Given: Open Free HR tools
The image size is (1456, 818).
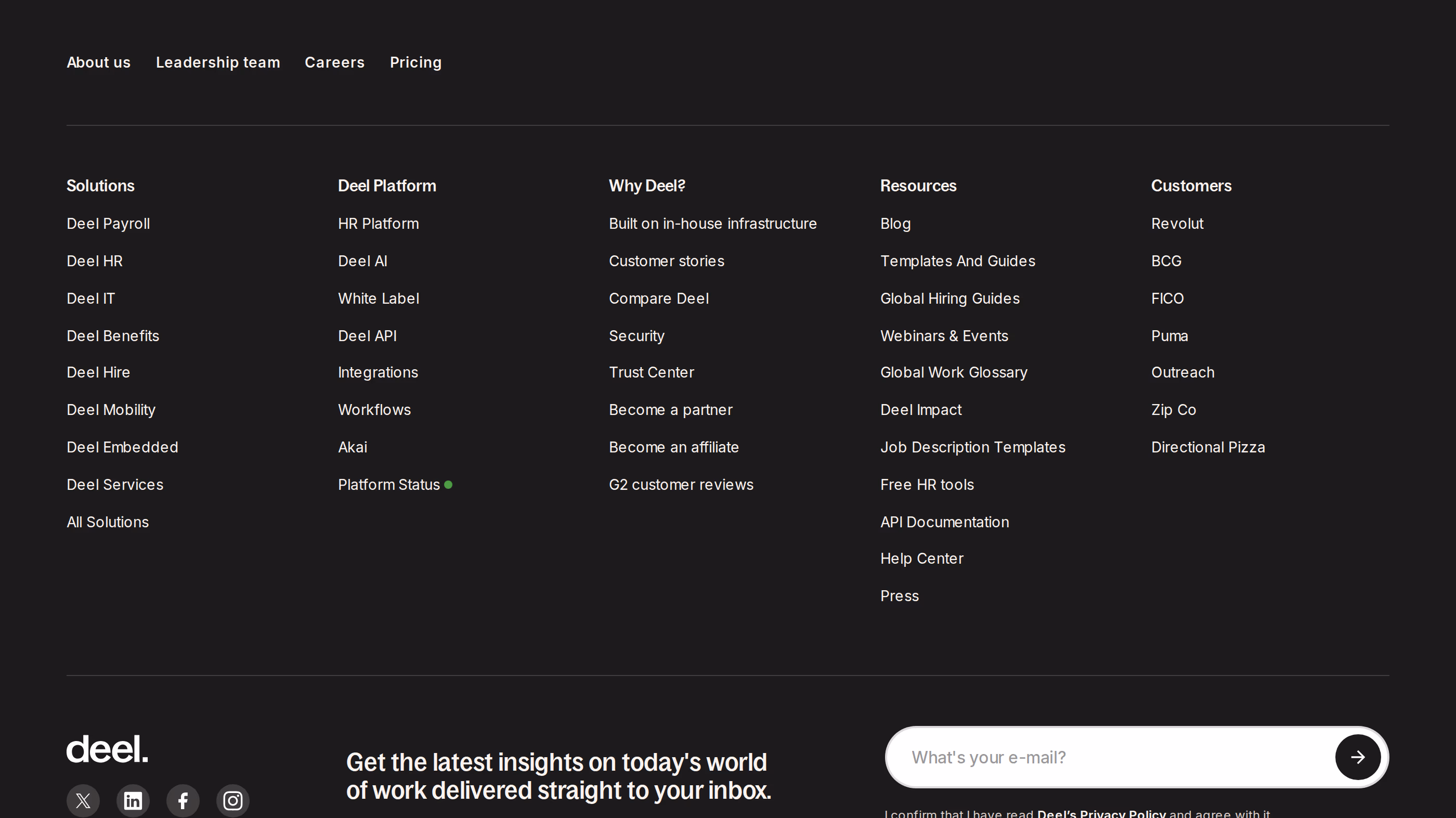Looking at the screenshot, I should pos(927,485).
